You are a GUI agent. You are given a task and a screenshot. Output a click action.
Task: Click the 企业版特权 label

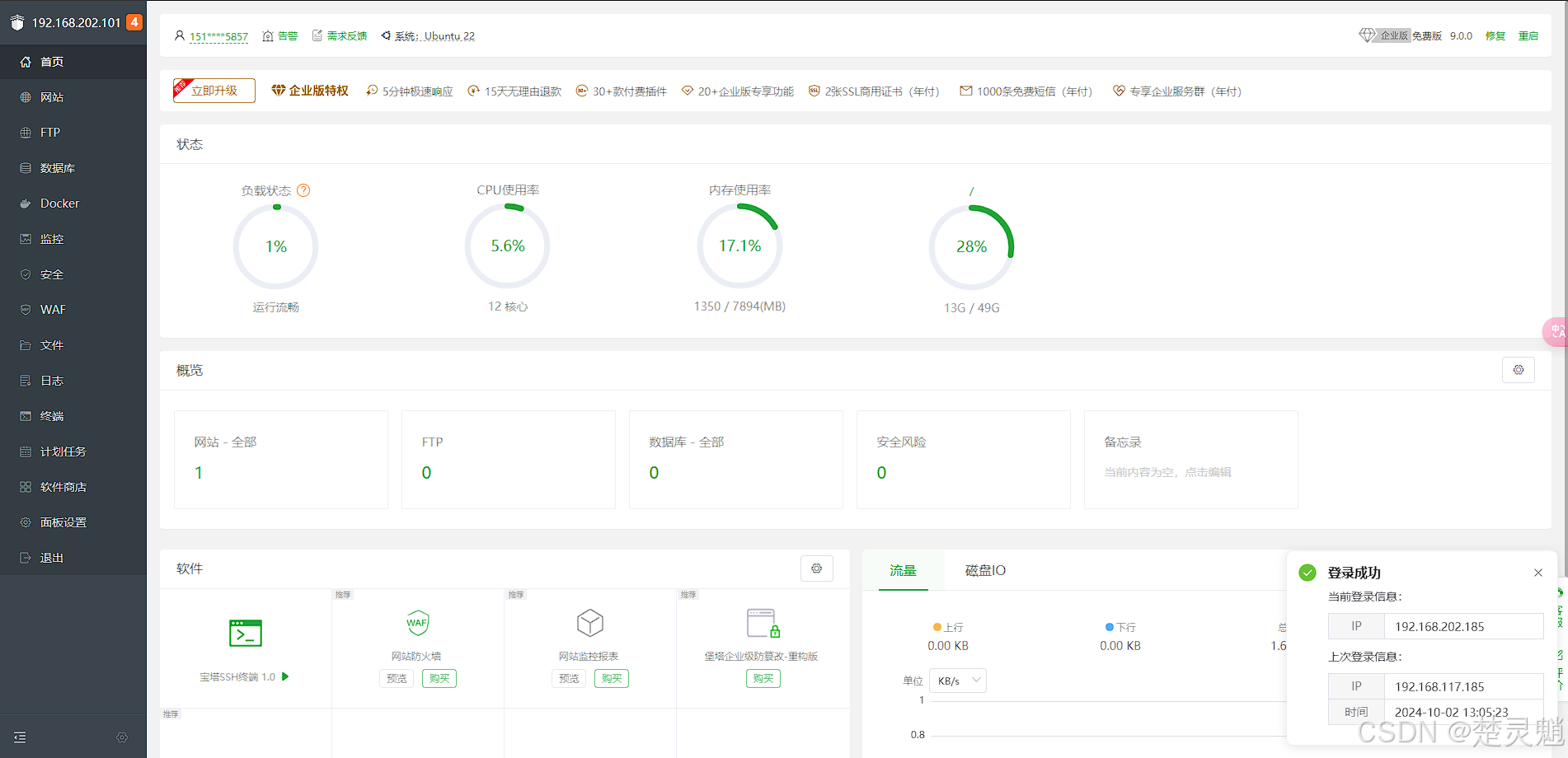[x=318, y=91]
